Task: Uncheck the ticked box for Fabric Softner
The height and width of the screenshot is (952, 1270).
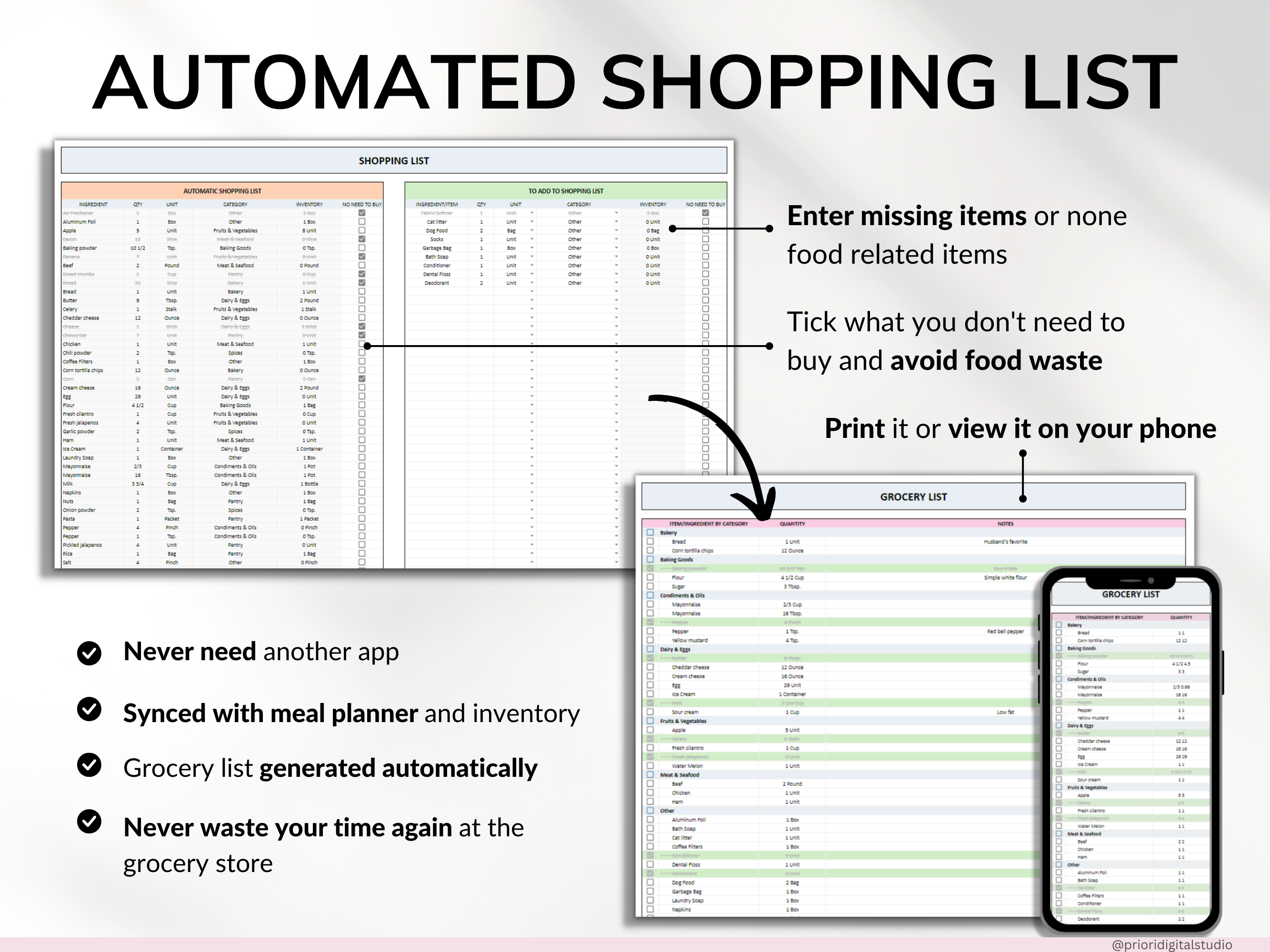Action: tap(706, 213)
